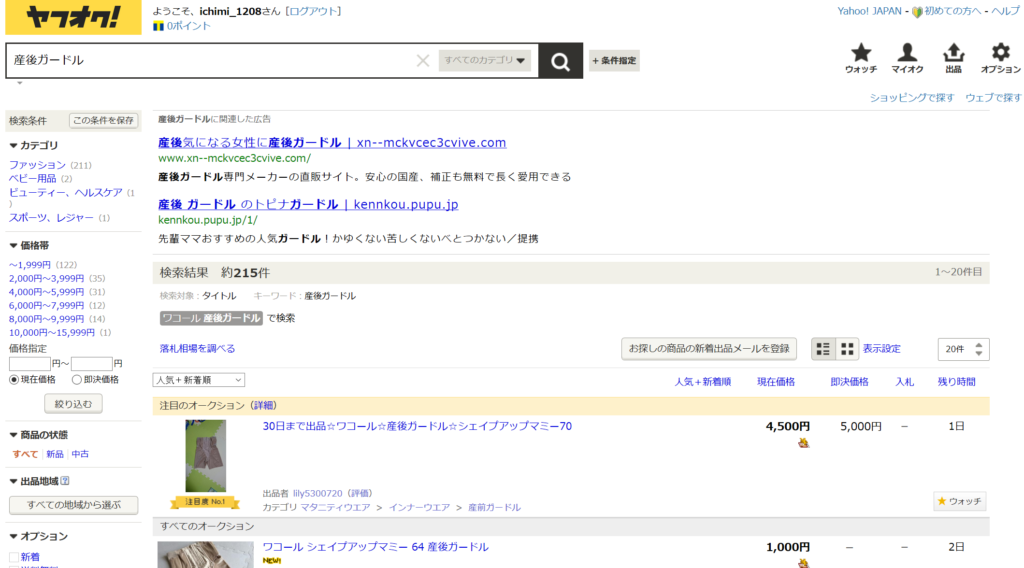Open the 表示設定 link

[882, 349]
